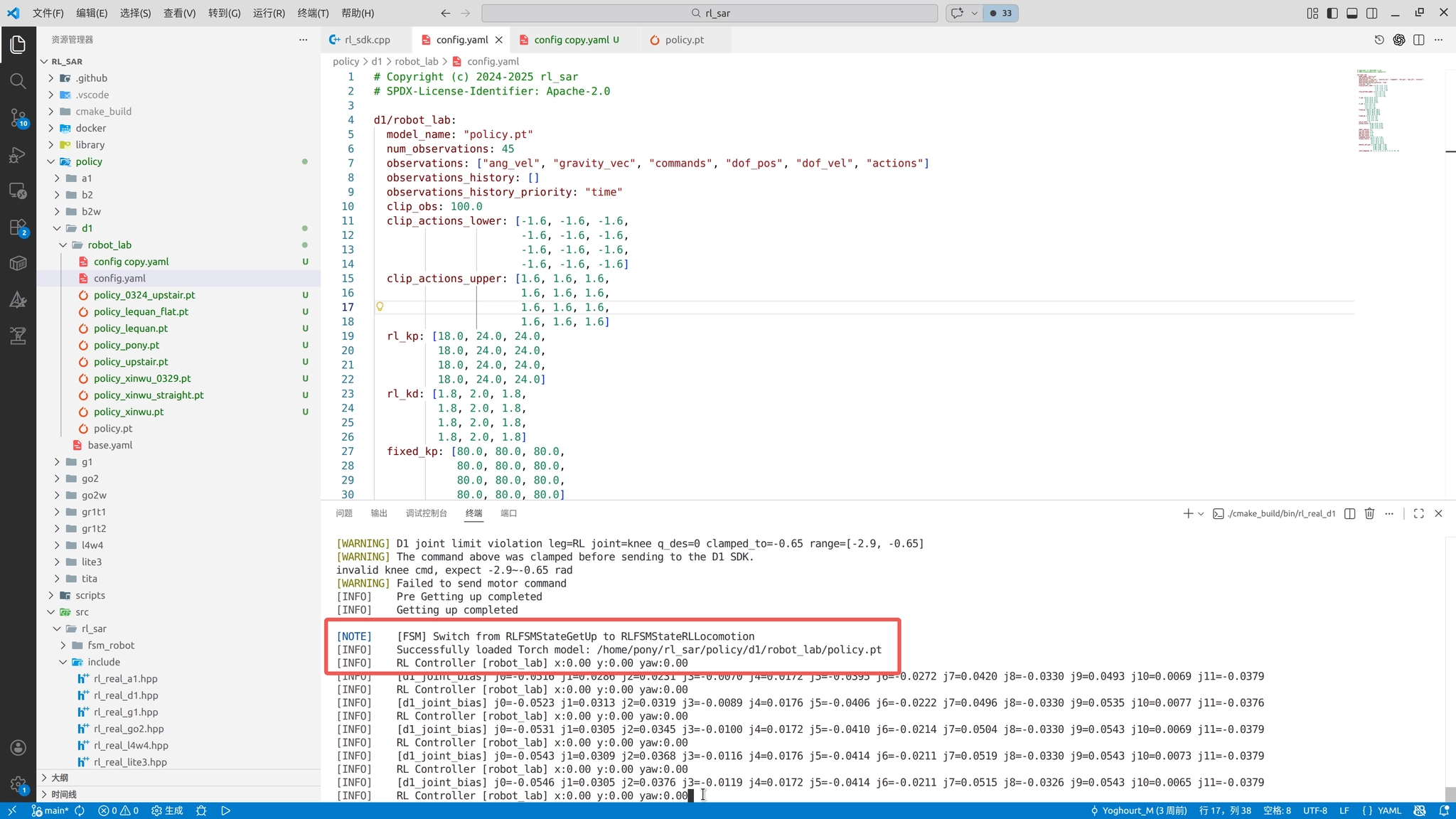This screenshot has height=819, width=1456.
Task: Open new terminal launch profile dropdown
Action: click(x=1201, y=513)
